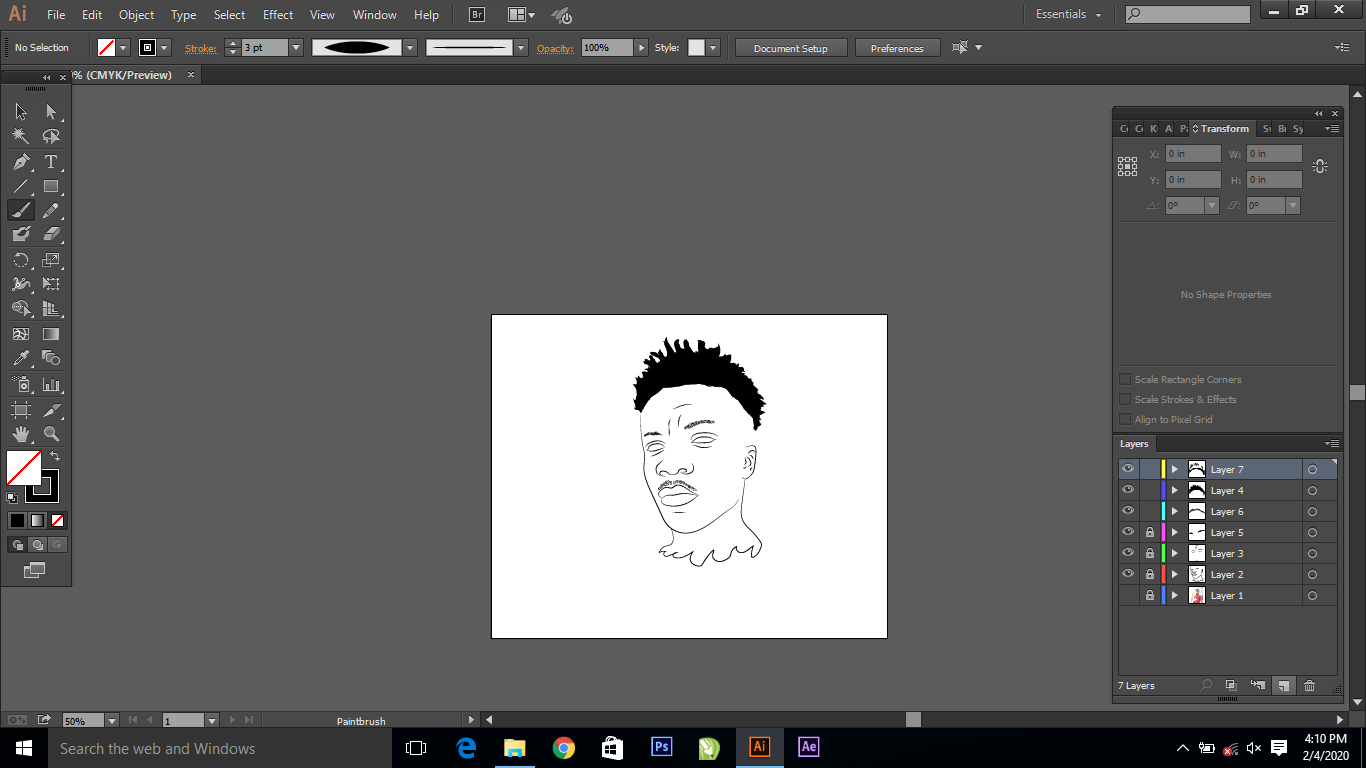Expand Layer 7 contents

coord(1175,470)
